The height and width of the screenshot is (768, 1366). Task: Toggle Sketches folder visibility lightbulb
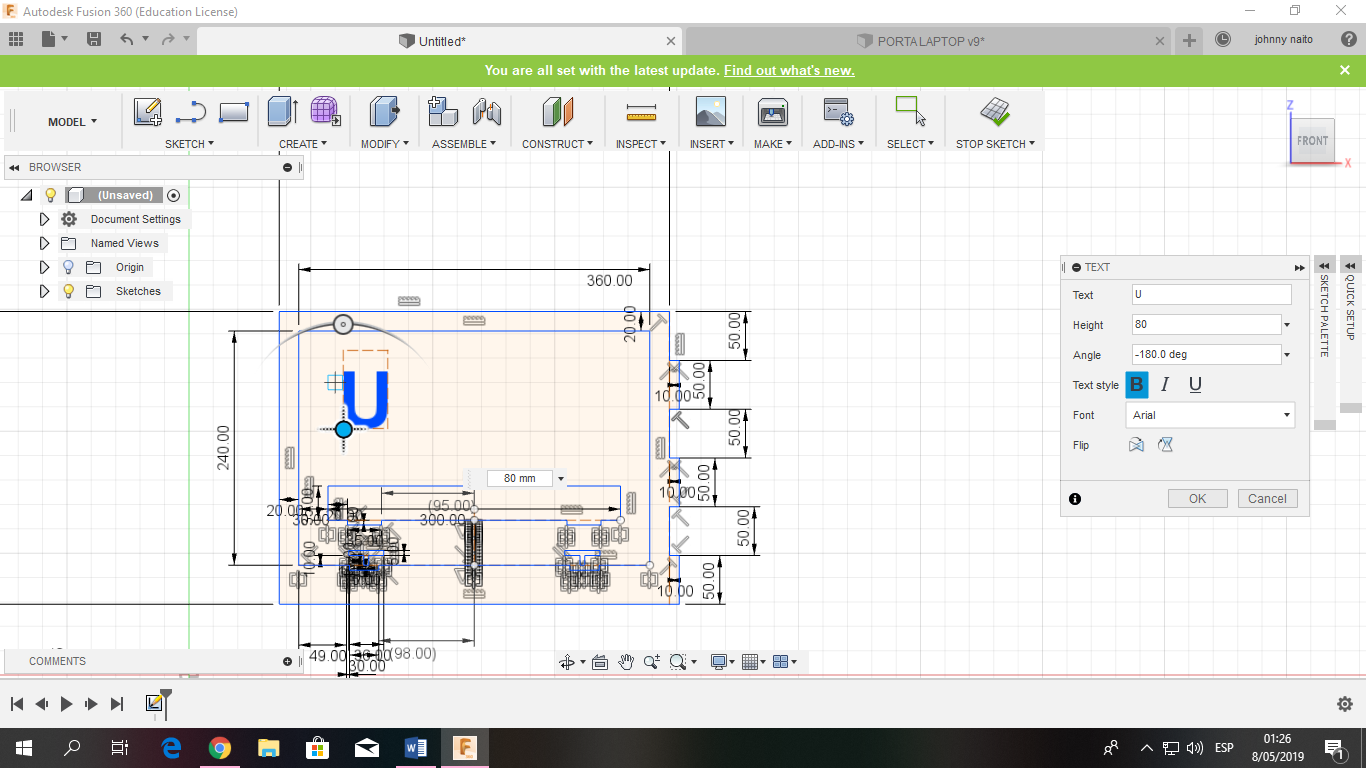point(68,291)
